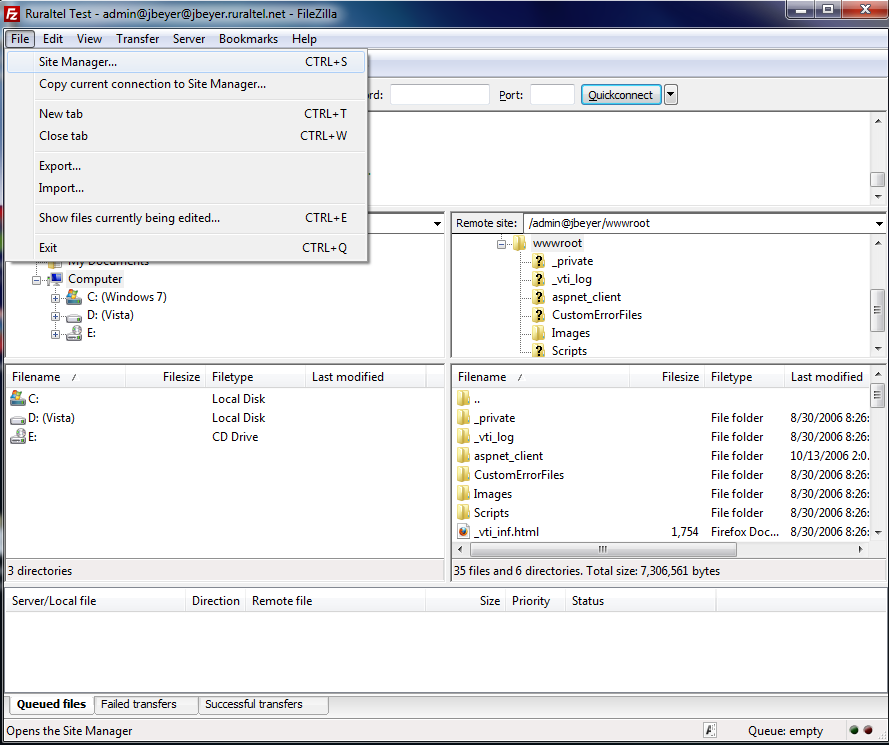Sort transfer queue by Priority column

[x=535, y=601]
